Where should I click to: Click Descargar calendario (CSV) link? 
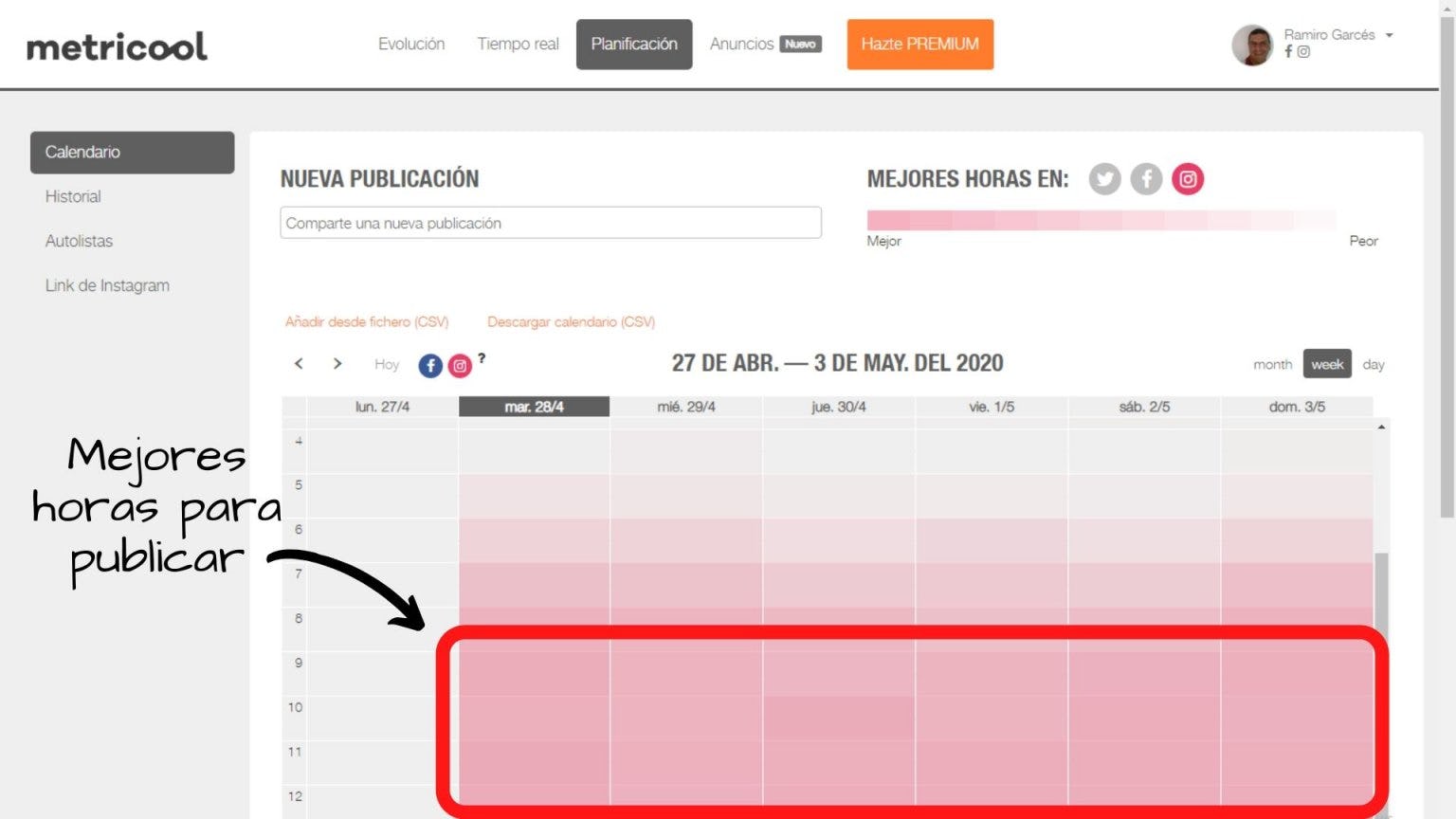[x=571, y=322]
